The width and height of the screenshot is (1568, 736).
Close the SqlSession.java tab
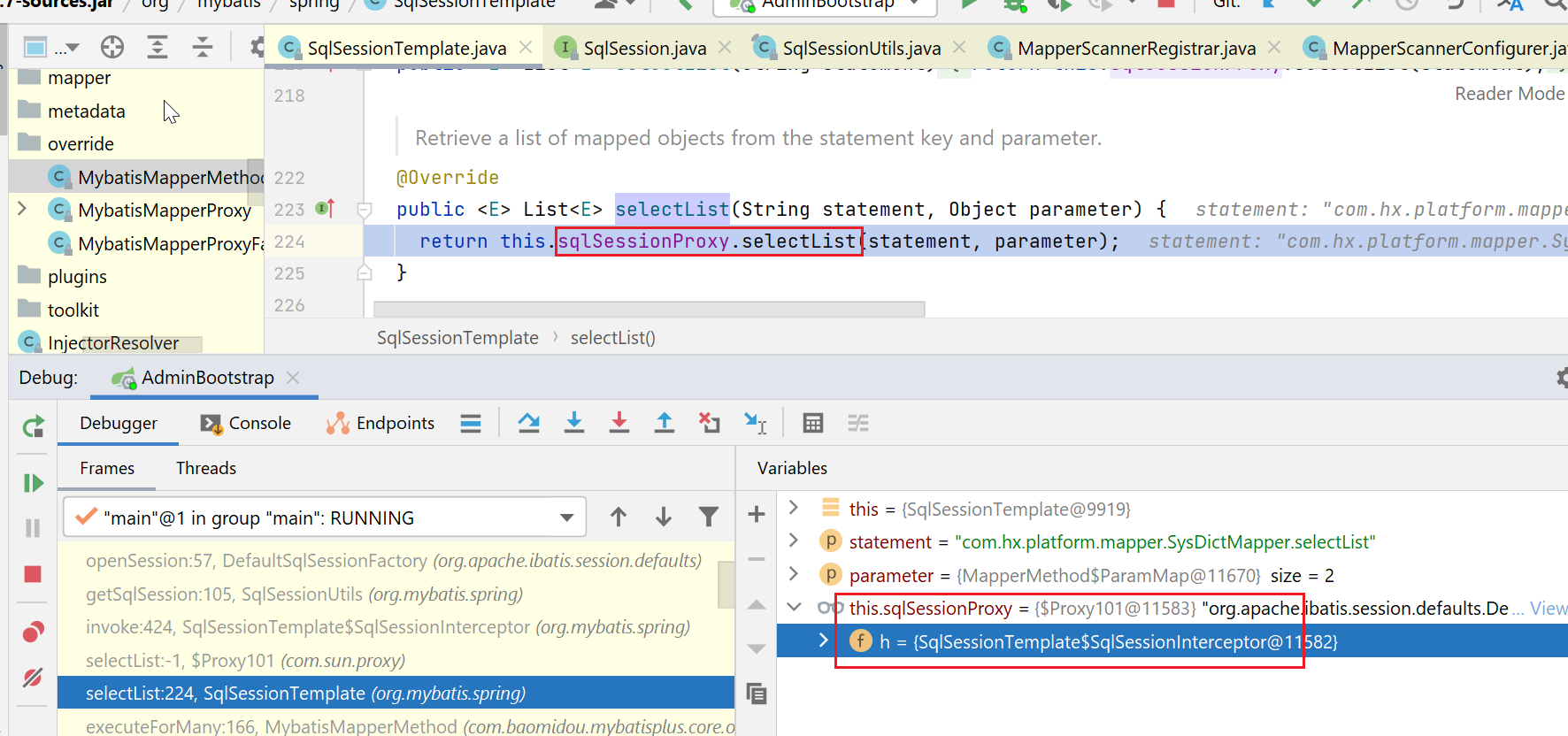point(725,47)
